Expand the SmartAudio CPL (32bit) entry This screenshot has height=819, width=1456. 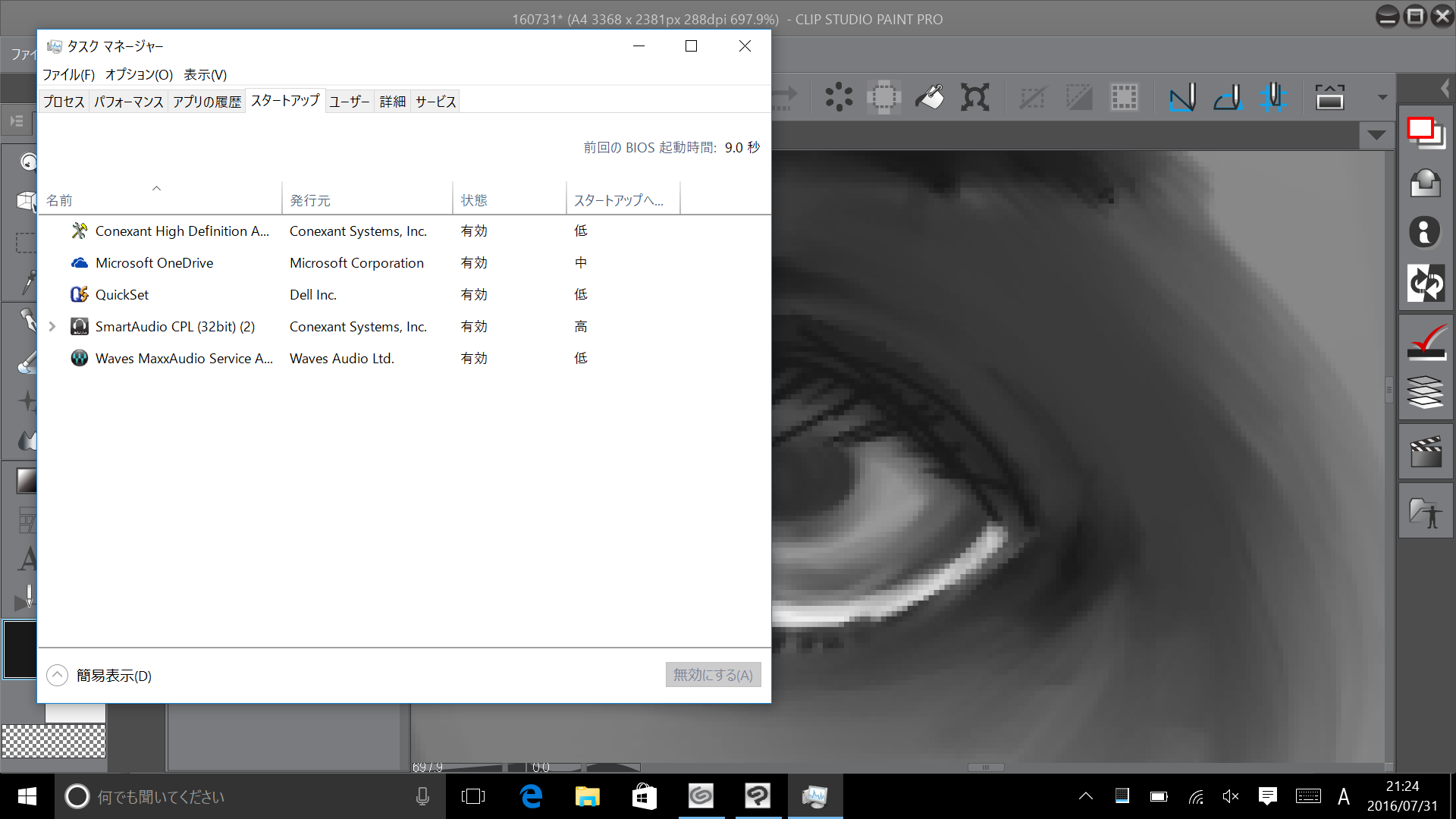[x=52, y=327]
